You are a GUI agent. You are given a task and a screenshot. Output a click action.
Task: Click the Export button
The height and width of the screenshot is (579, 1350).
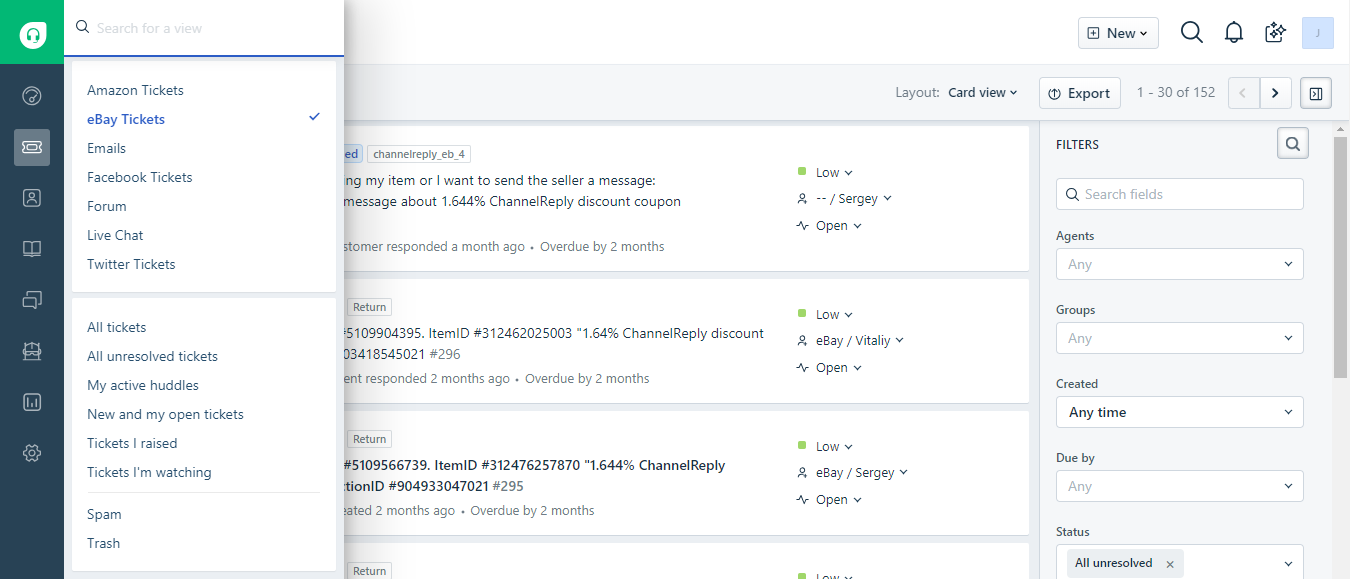click(1080, 93)
